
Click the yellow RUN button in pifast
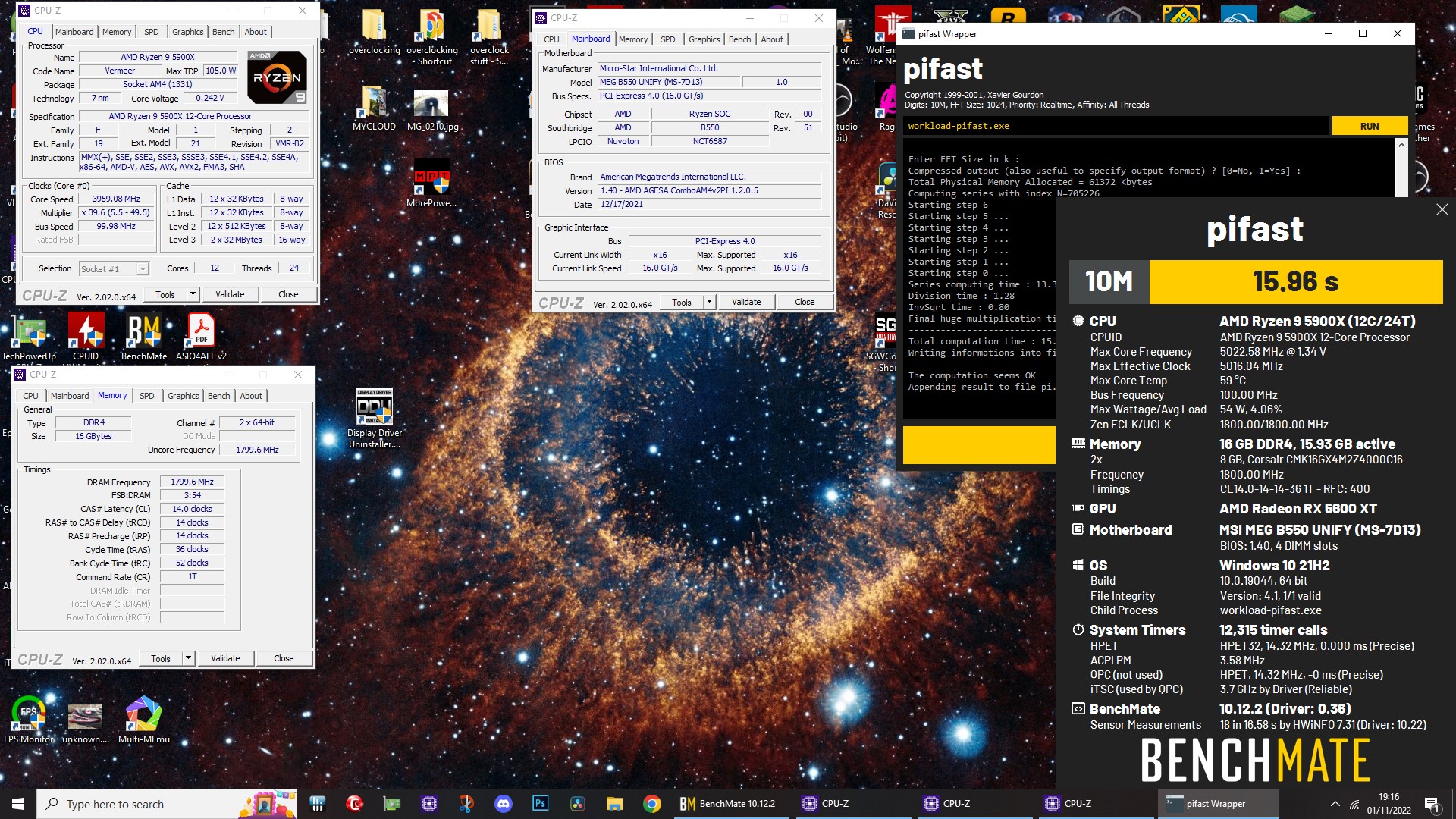[1370, 126]
